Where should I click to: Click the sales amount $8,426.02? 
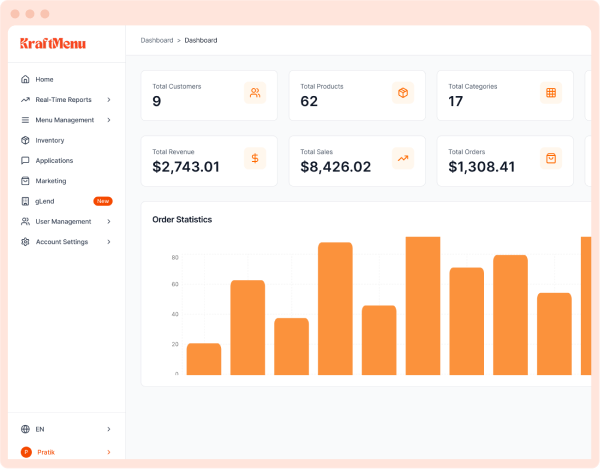(336, 167)
